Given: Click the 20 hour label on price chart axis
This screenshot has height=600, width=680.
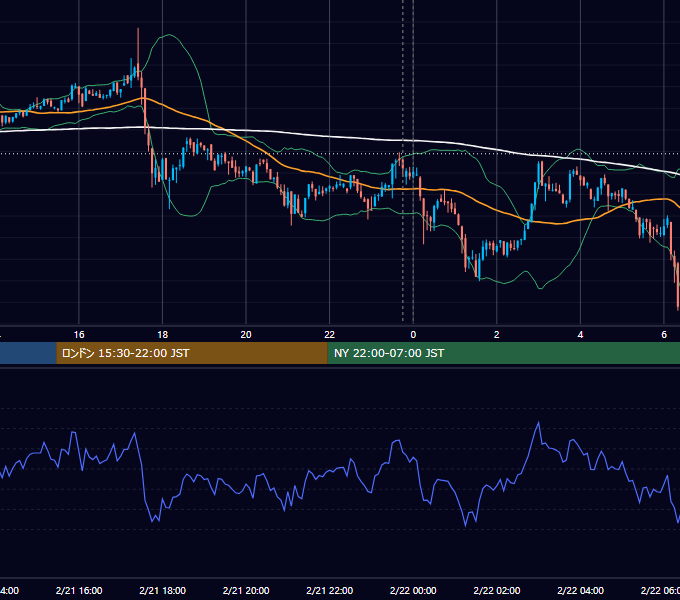Looking at the screenshot, I should click(246, 335).
